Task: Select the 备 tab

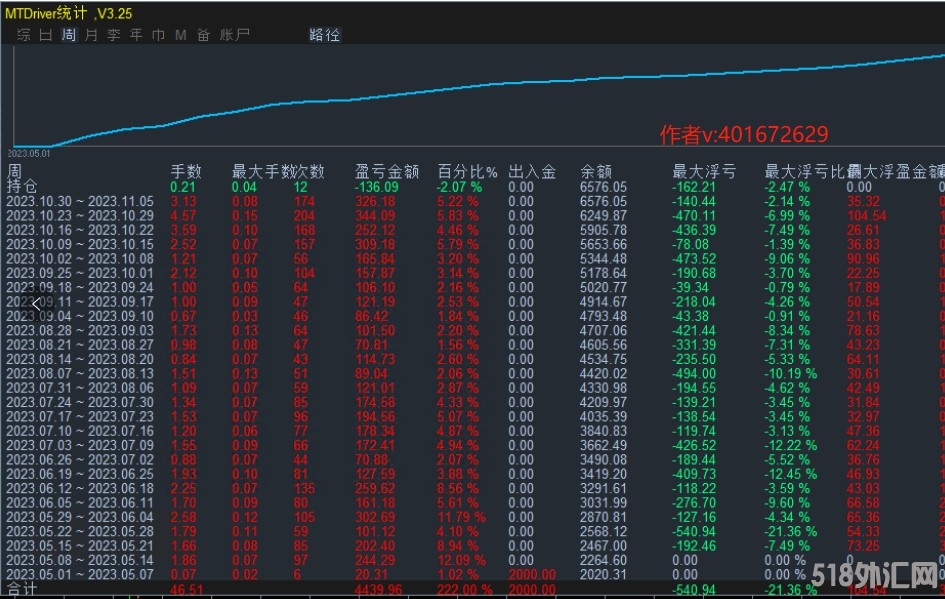Action: (x=204, y=35)
